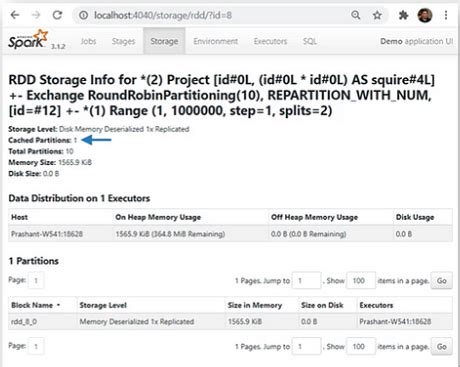The height and width of the screenshot is (367, 460).
Task: Click the zoom magnifier icon in address bar
Action: click(x=356, y=15)
